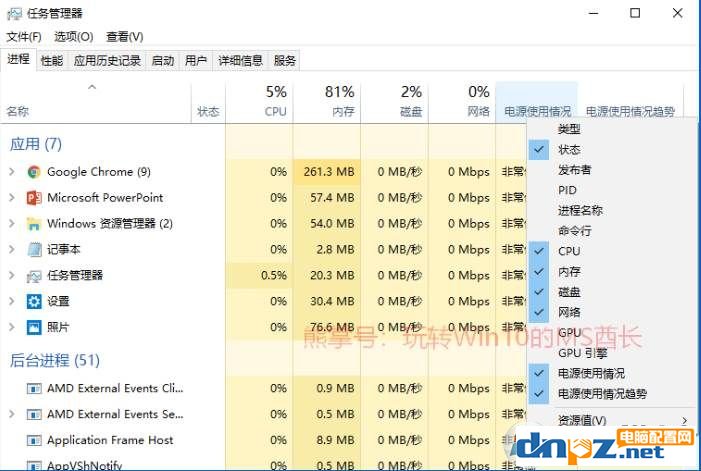701x471 pixels.
Task: Expand the 设置 process row
Action: 12,302
